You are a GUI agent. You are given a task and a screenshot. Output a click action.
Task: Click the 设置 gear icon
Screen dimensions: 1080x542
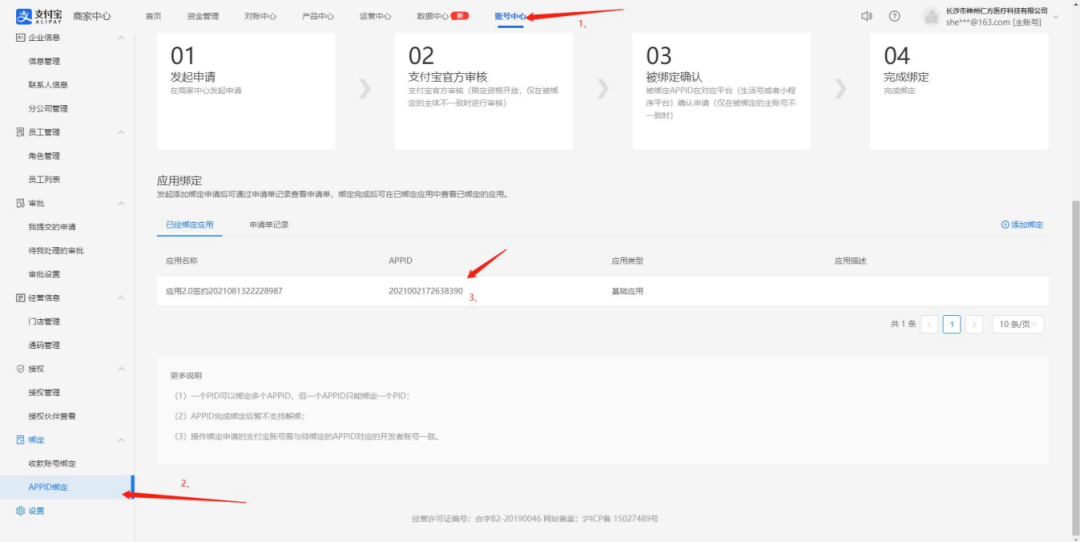pos(20,511)
